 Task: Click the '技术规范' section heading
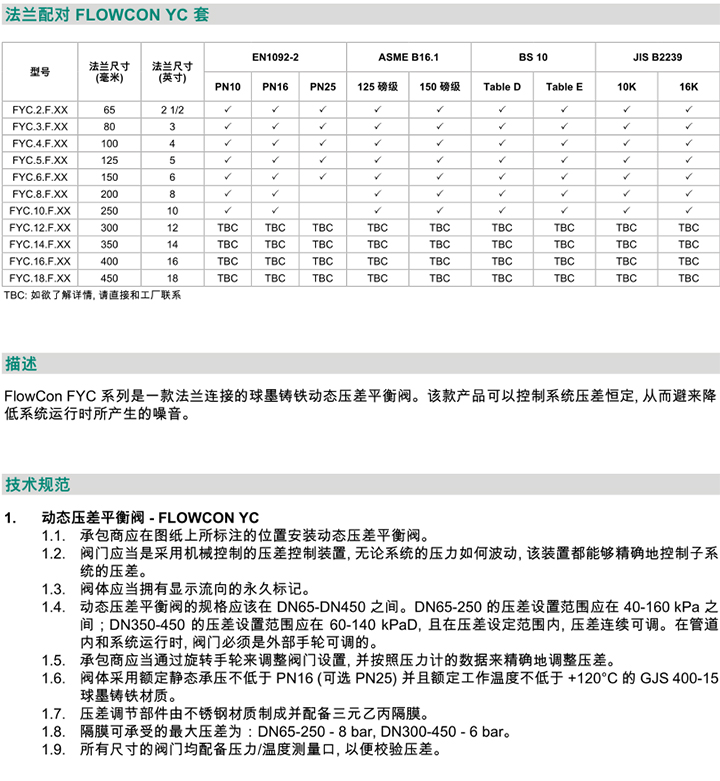[37, 485]
